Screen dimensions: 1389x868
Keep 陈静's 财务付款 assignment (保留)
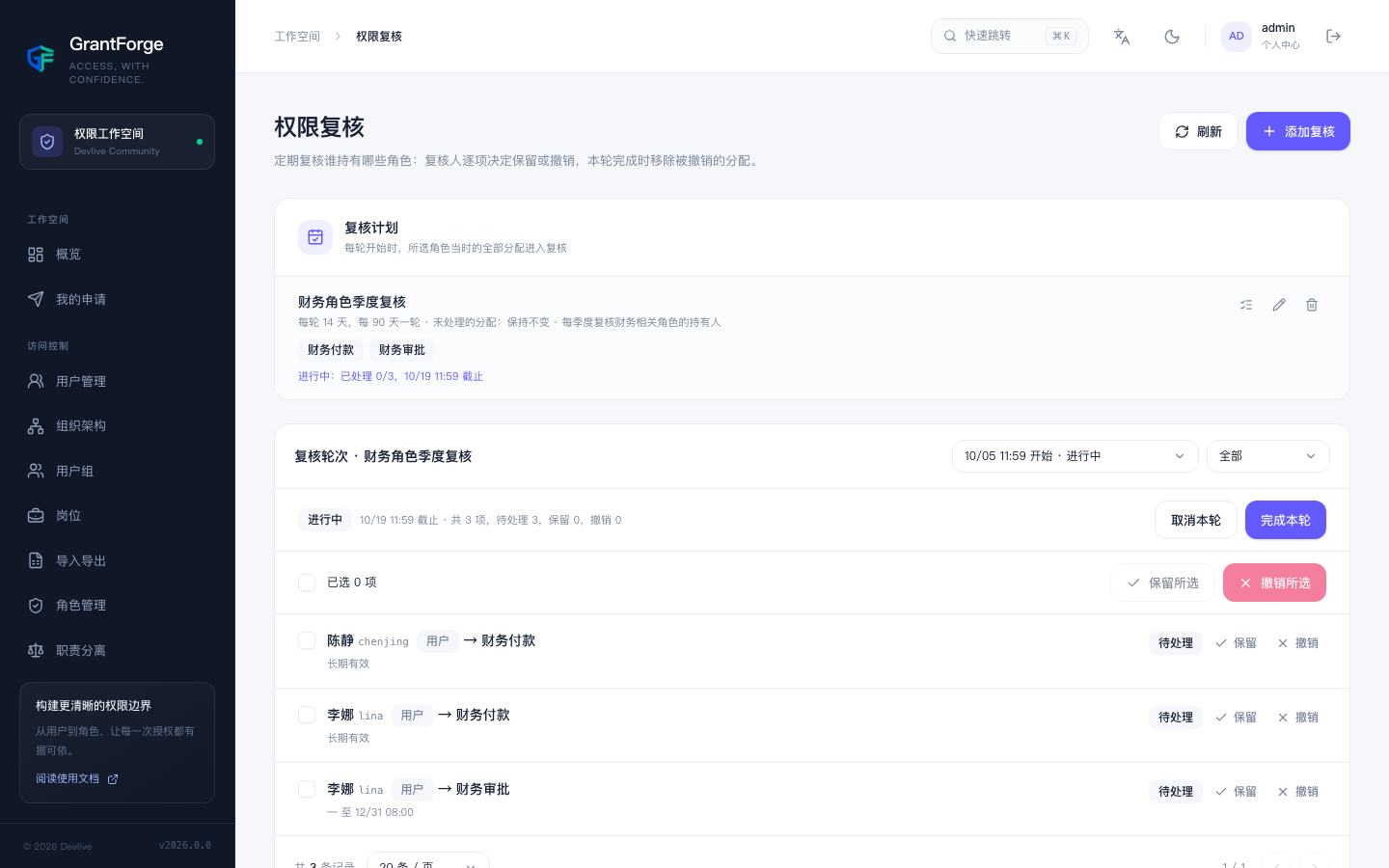pyautogui.click(x=1236, y=643)
